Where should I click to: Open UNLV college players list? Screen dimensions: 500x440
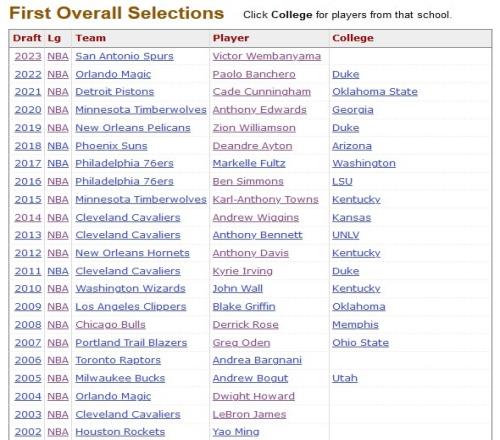[346, 235]
